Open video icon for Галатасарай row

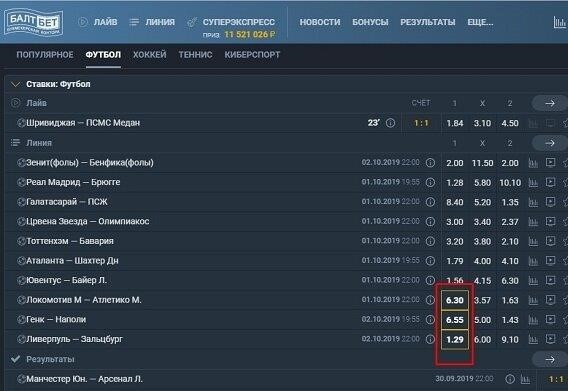point(550,201)
